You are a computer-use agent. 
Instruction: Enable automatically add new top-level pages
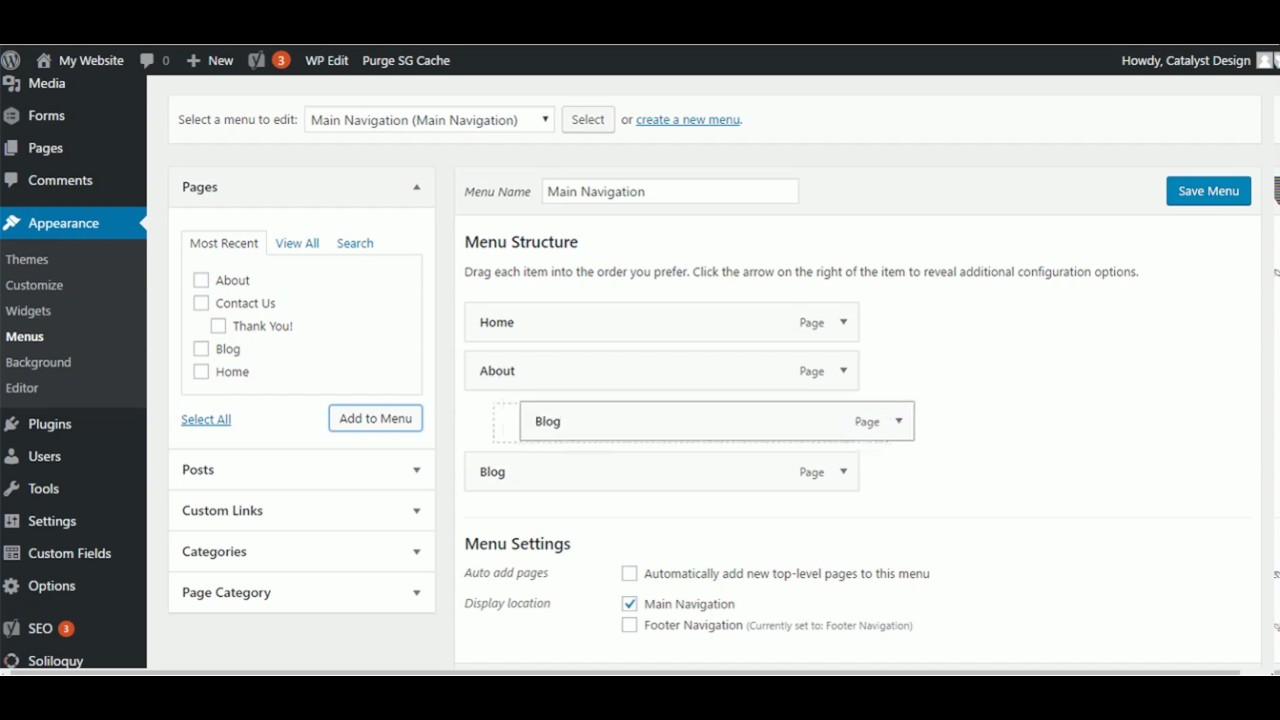(x=629, y=573)
